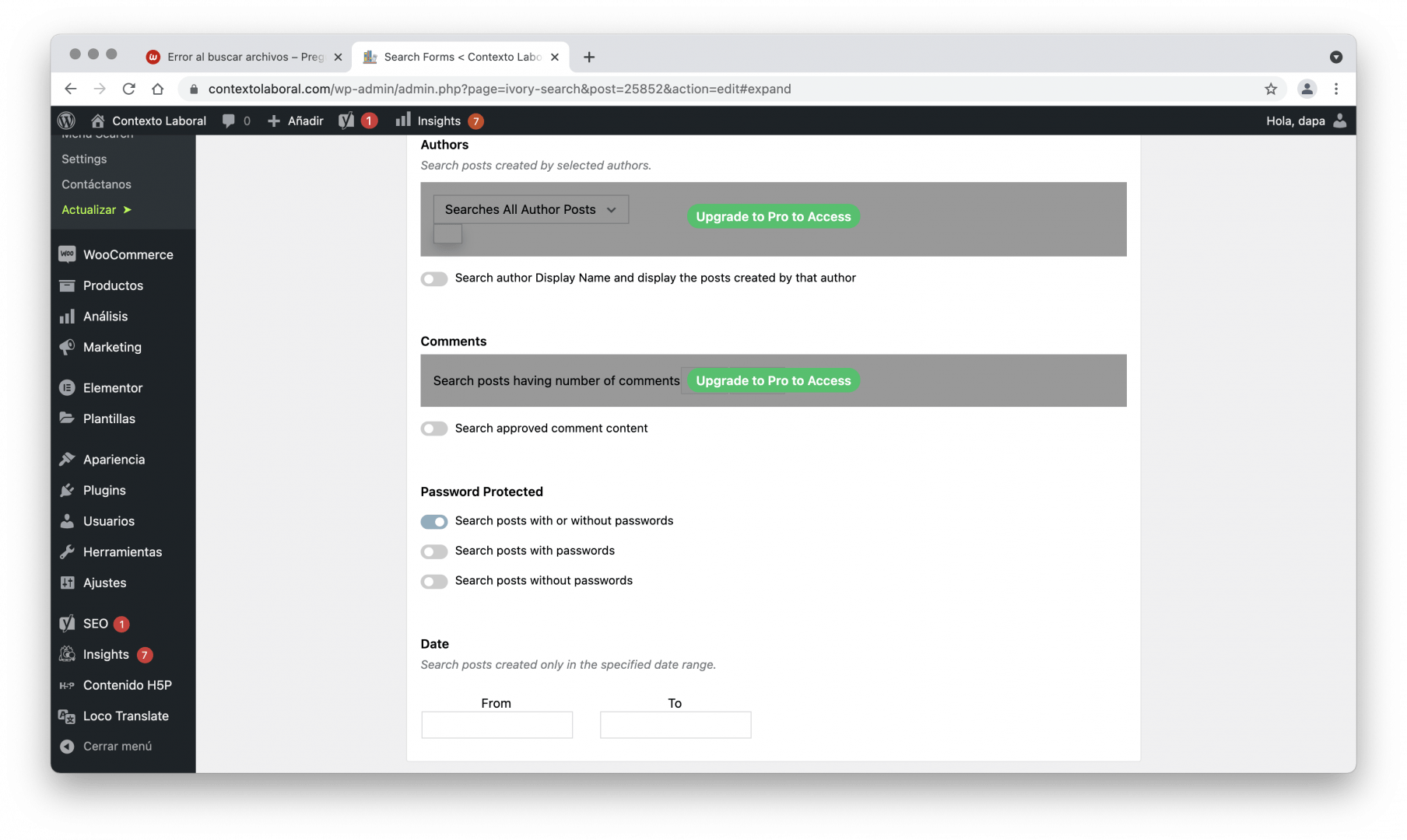Open Plugins in the sidebar

pos(123,490)
